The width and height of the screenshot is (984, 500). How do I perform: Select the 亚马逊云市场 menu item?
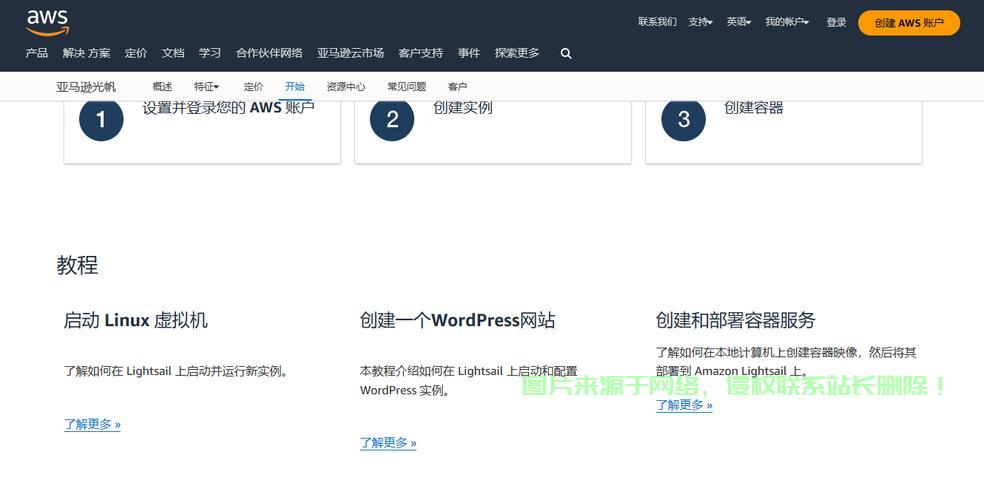pyautogui.click(x=350, y=53)
